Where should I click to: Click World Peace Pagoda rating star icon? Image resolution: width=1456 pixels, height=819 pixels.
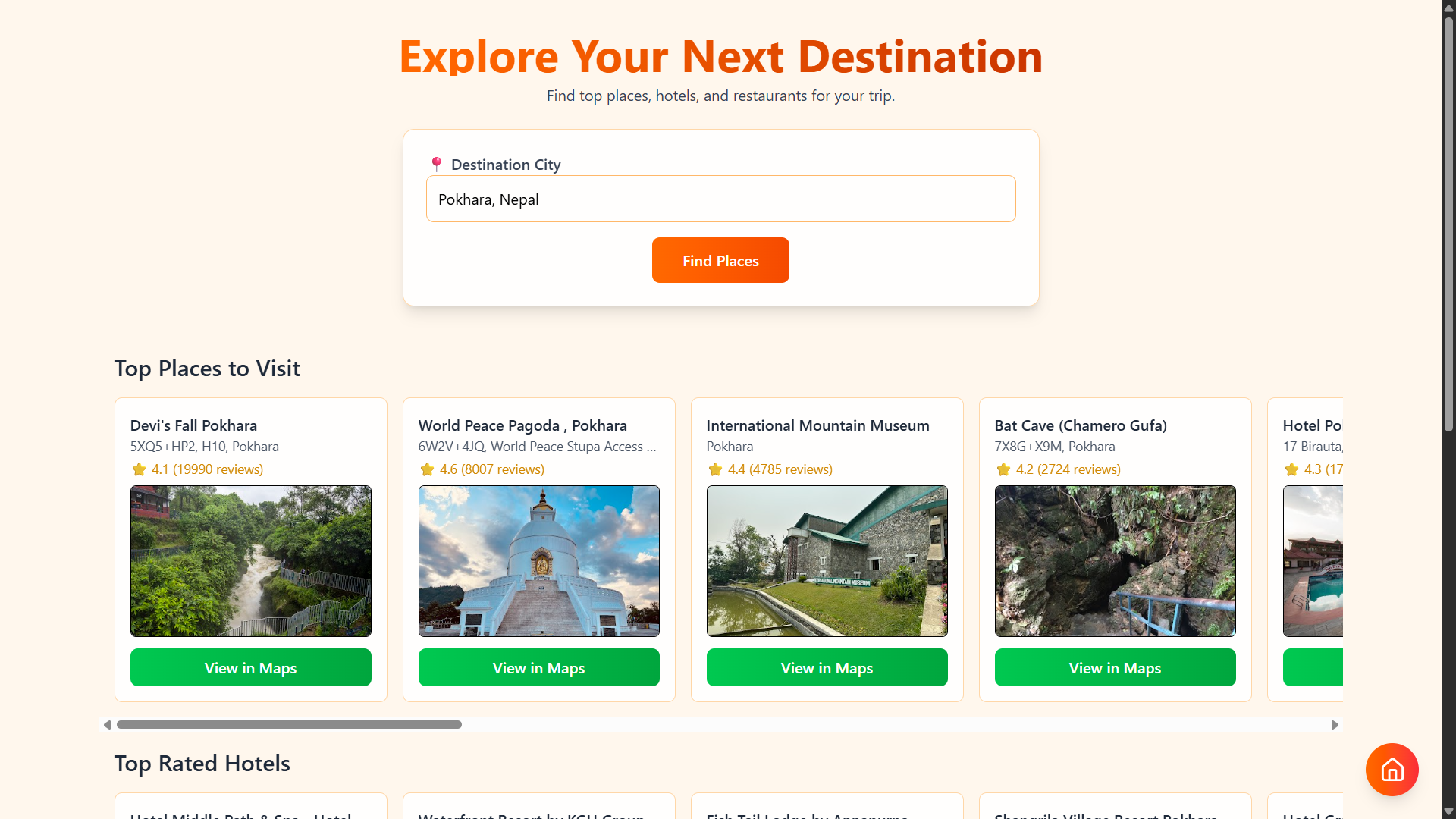427,469
